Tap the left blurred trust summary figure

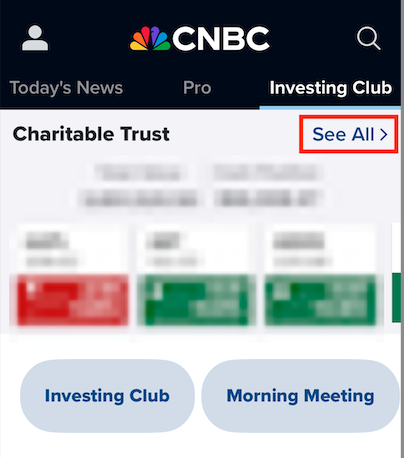tap(139, 184)
